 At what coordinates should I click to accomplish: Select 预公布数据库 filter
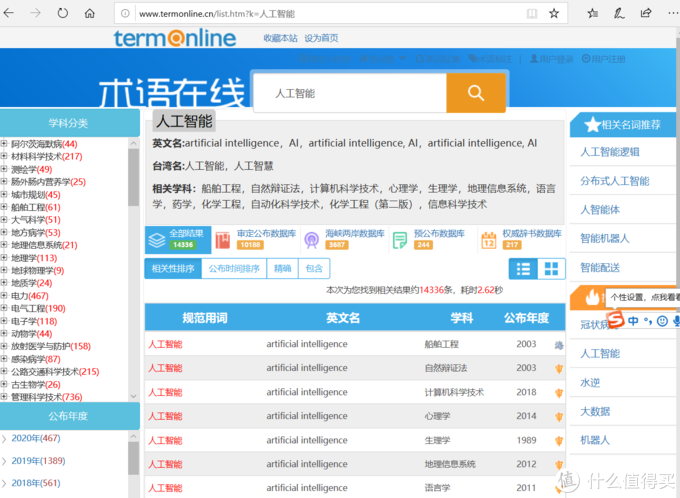pyautogui.click(x=428, y=238)
